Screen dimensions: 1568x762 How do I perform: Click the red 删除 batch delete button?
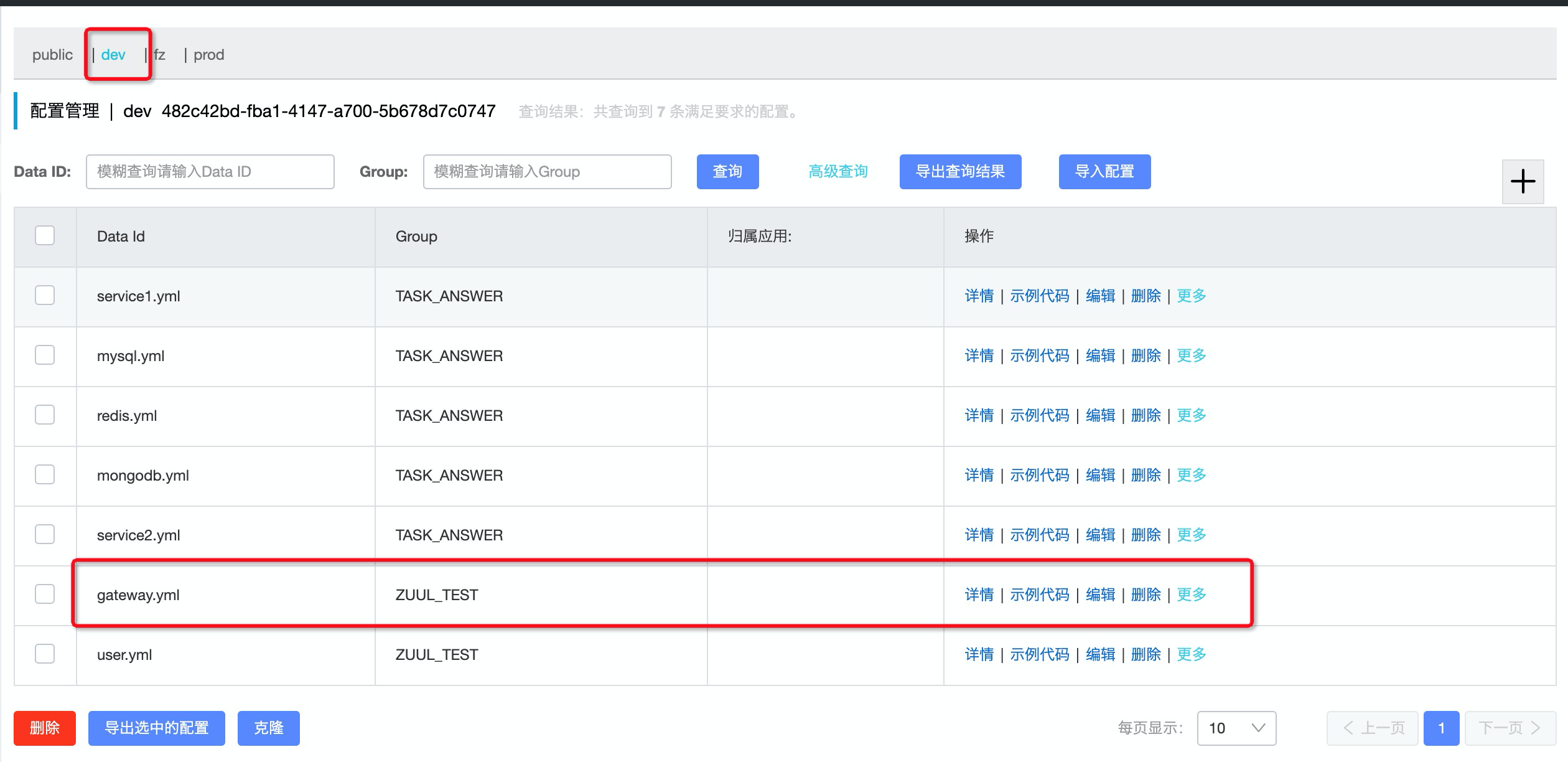click(x=44, y=728)
